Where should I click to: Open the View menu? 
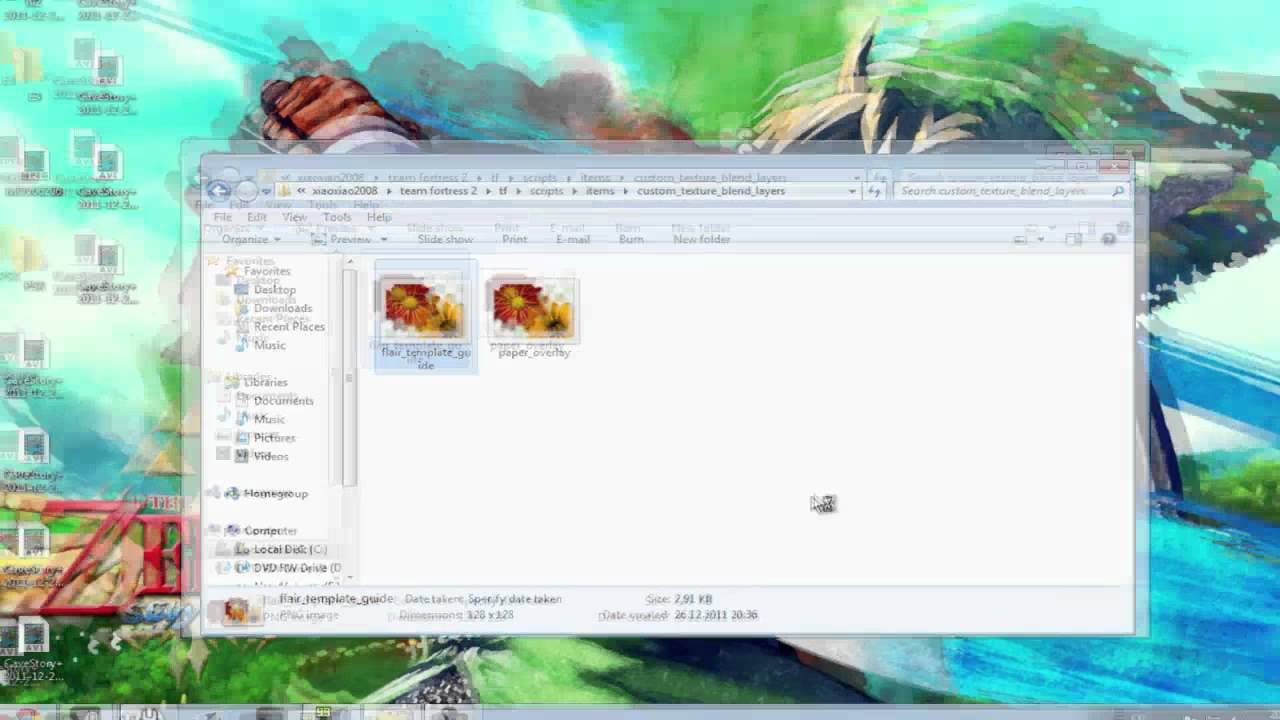[x=294, y=217]
